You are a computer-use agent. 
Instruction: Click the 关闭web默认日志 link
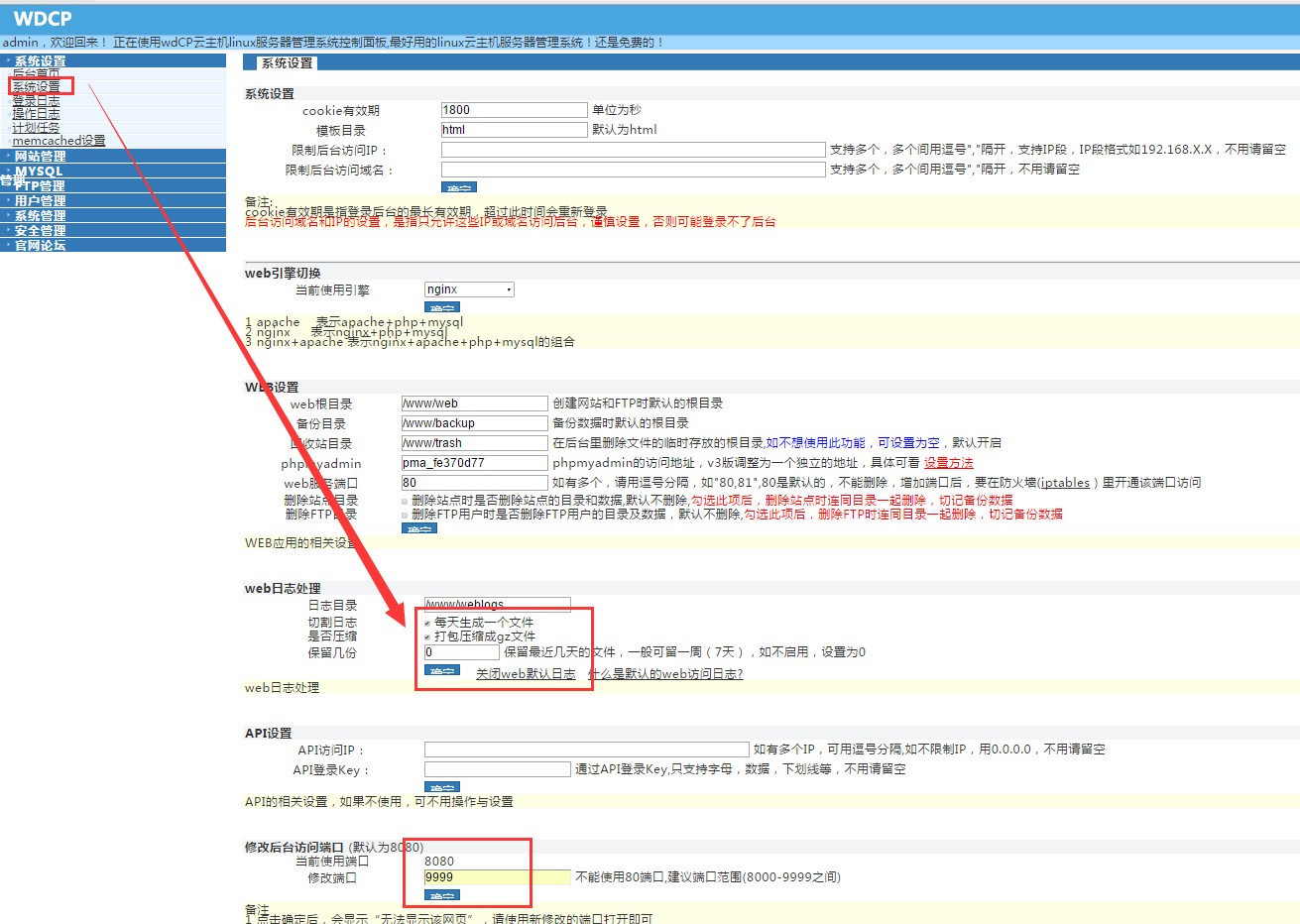point(526,674)
